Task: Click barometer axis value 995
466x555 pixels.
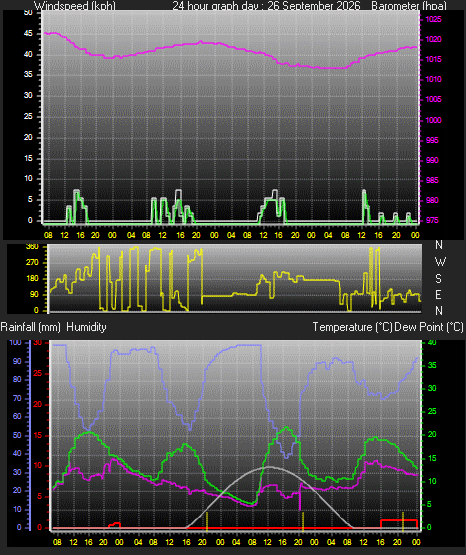Action: click(x=432, y=141)
